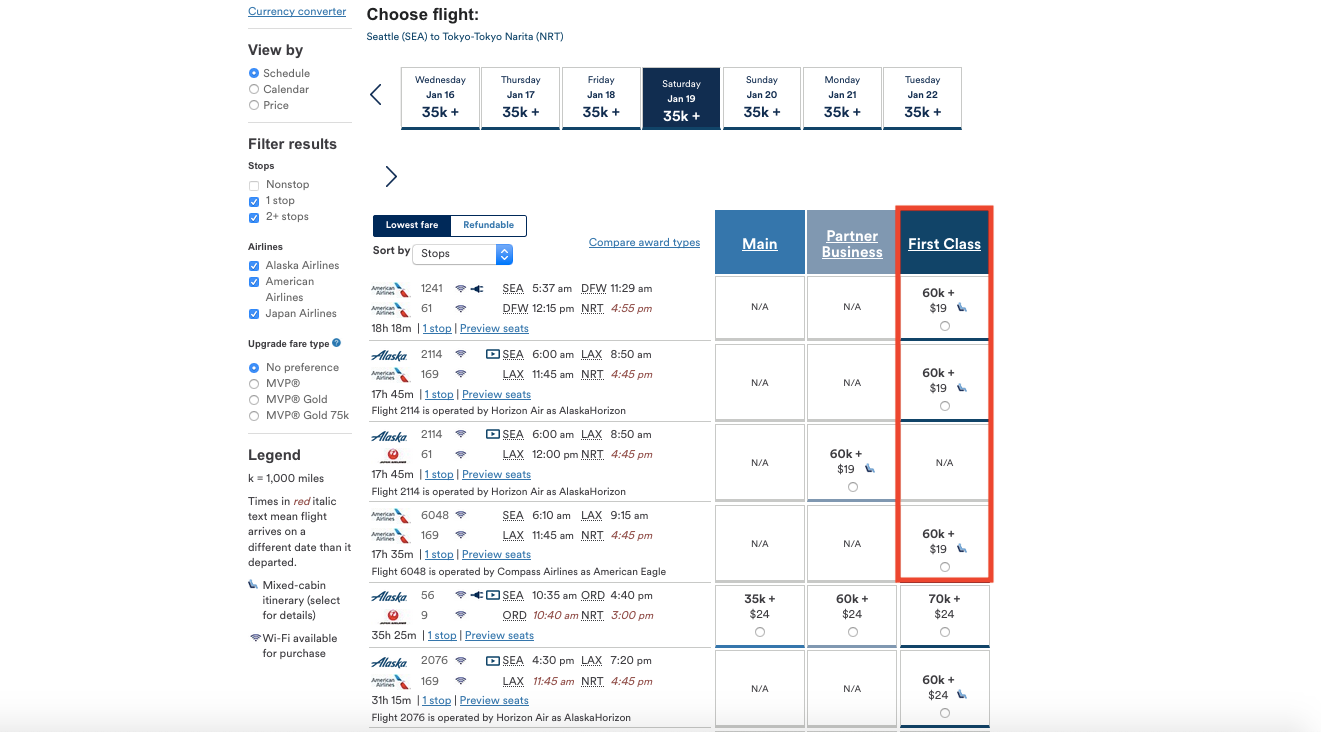The height and width of the screenshot is (732, 1321).
Task: Uncheck the Japan Airlines filter
Action: [x=254, y=314]
